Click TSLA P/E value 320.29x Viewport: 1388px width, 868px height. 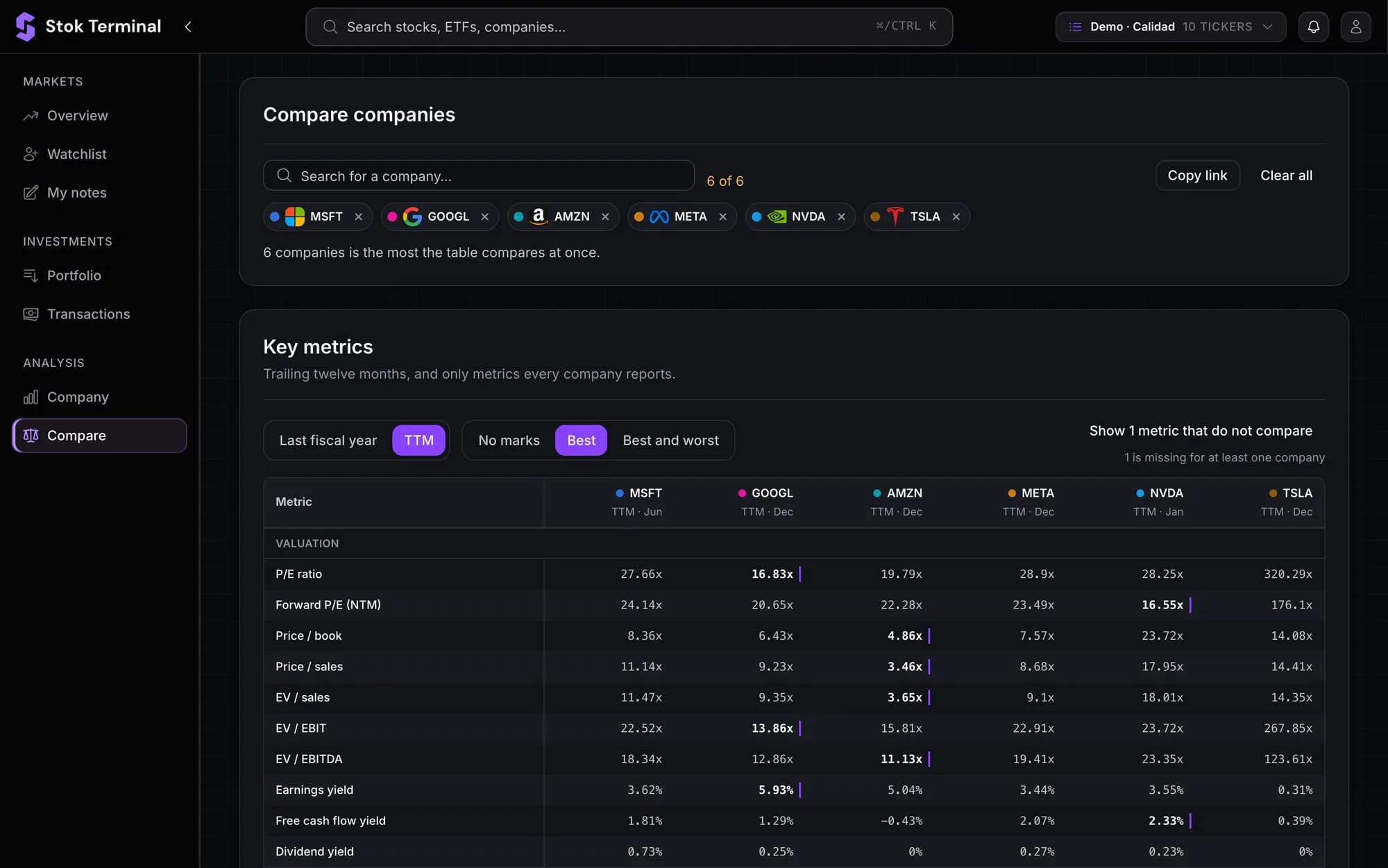[x=1288, y=575]
